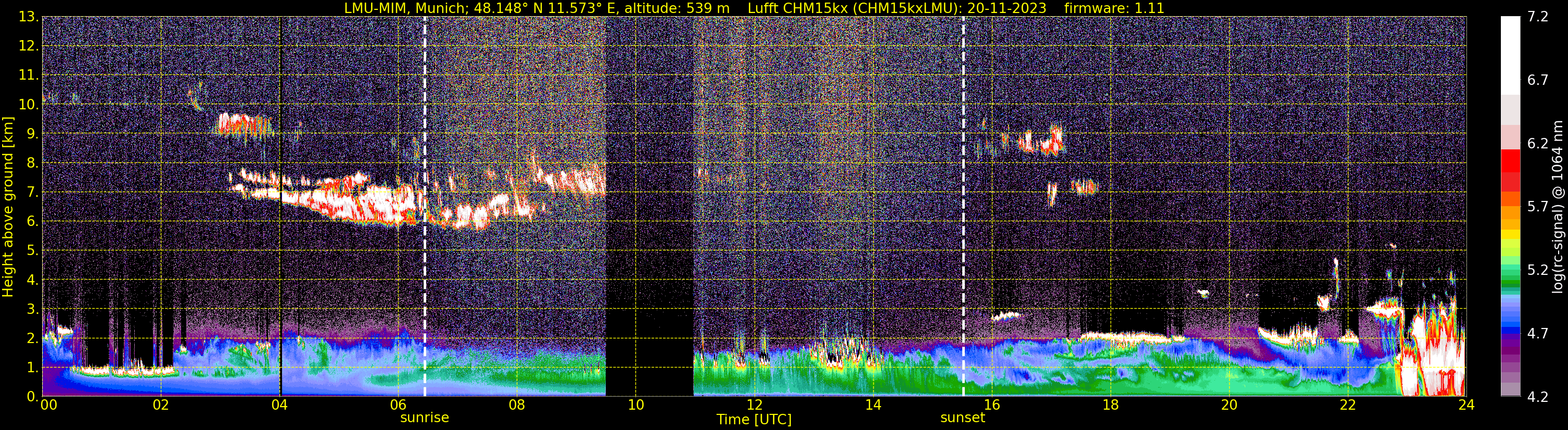Click the black data gap between 10 and 11 UTC

[x=649, y=207]
